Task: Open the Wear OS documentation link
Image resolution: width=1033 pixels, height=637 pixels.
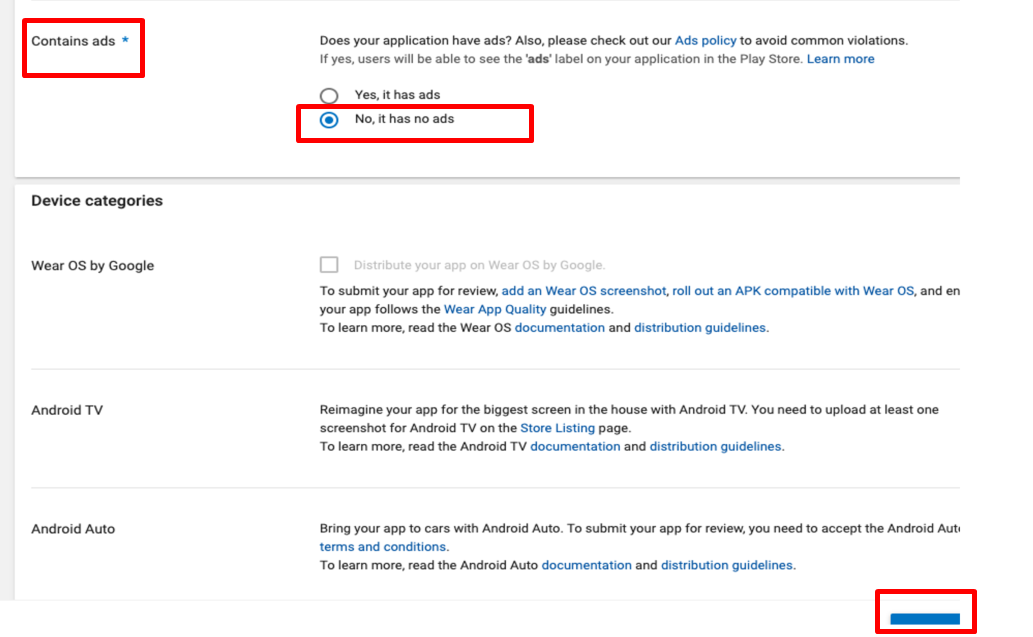Action: (559, 328)
